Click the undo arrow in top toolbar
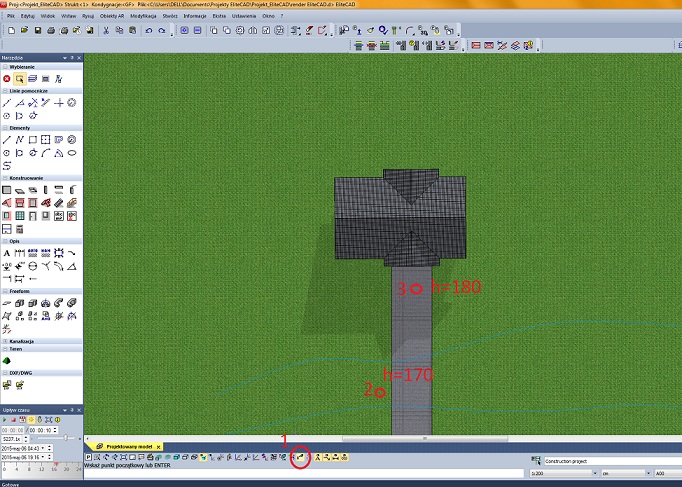The width and height of the screenshot is (682, 487). click(x=148, y=31)
